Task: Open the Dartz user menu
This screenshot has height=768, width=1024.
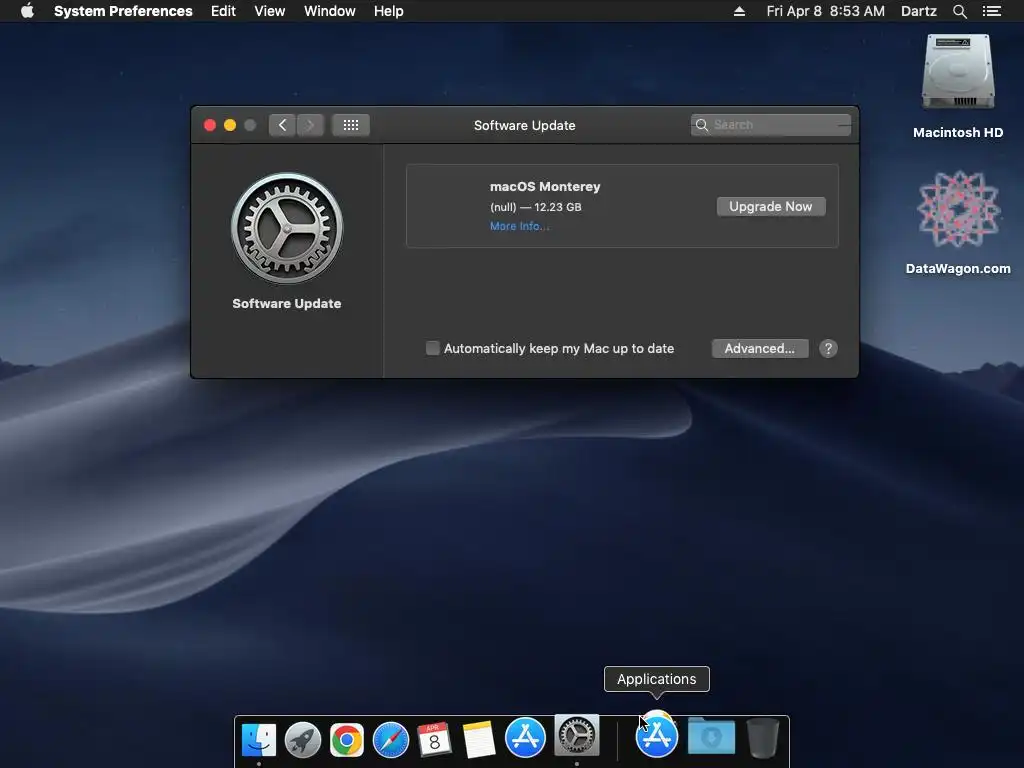Action: click(x=918, y=11)
